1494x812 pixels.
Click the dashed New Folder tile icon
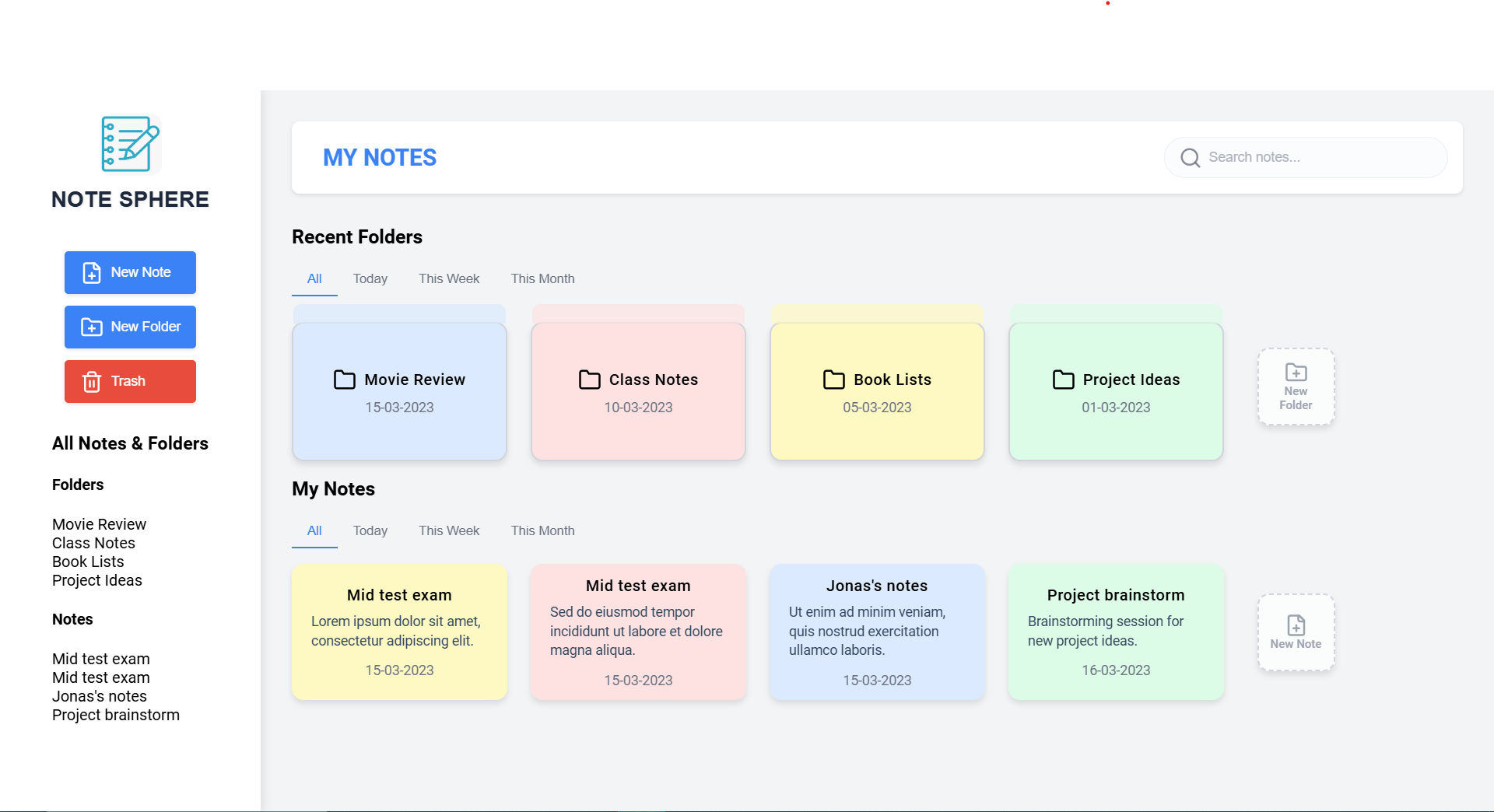pyautogui.click(x=1296, y=373)
